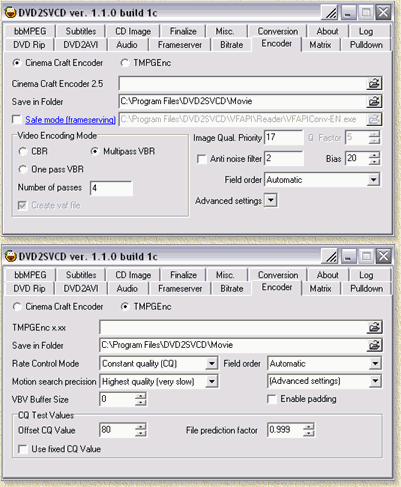The width and height of the screenshot is (401, 487).
Task: Click the Bias value stepper
Action: coord(374,158)
